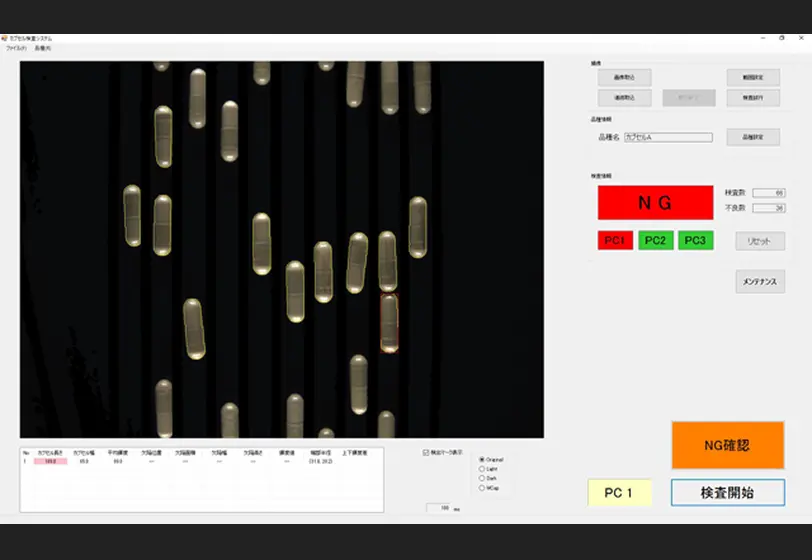Select the Light radio button
This screenshot has width=812, height=560.
coord(483,469)
